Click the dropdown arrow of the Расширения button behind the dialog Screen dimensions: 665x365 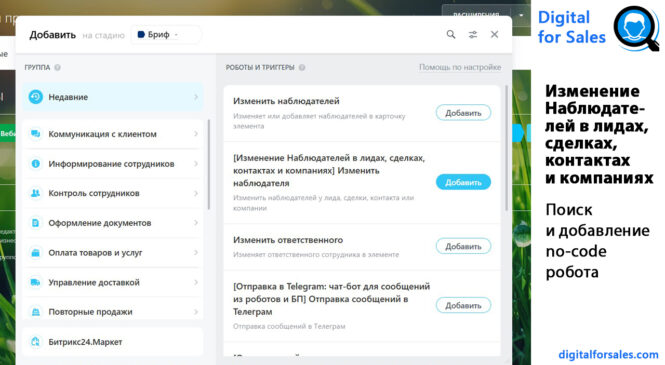point(521,15)
